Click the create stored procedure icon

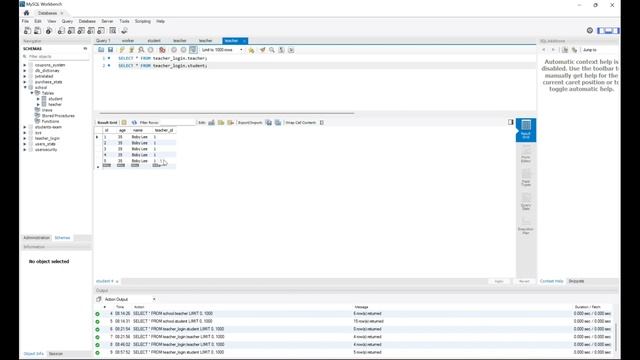[91, 31]
